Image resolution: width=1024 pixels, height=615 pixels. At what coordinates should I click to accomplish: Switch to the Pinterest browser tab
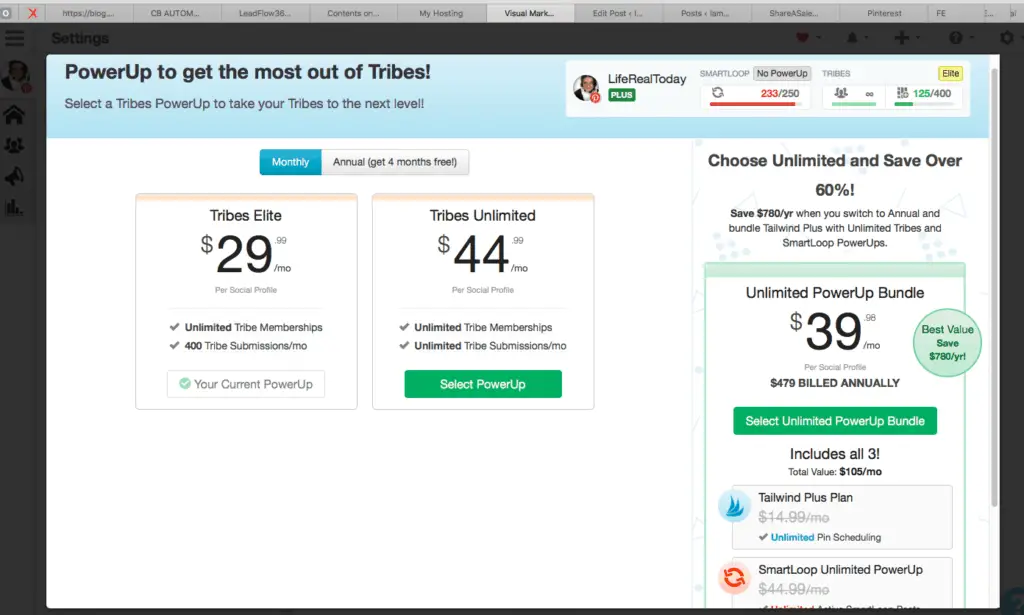[884, 13]
